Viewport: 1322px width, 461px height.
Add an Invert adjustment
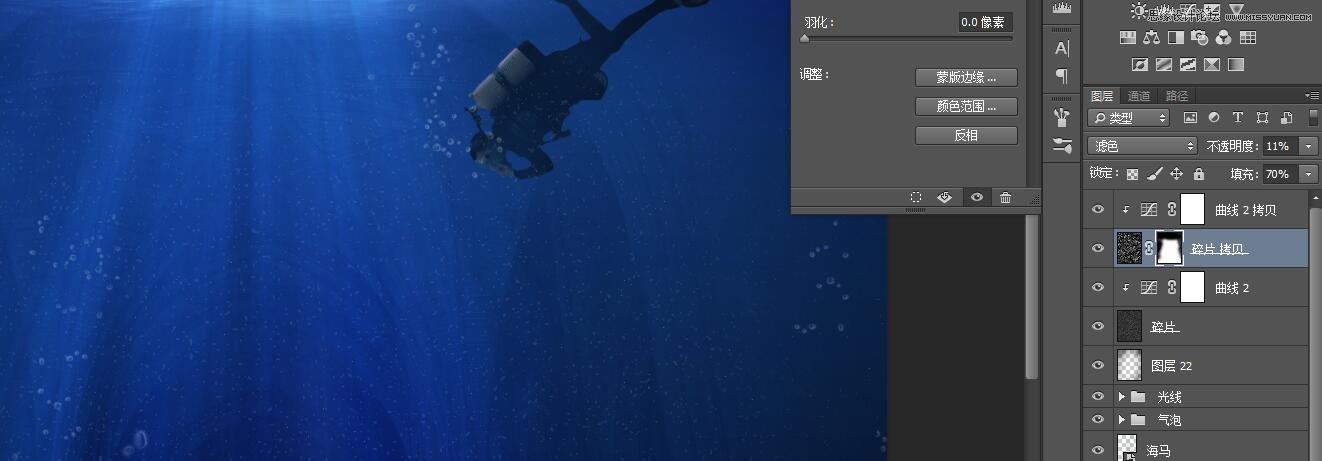(1139, 65)
